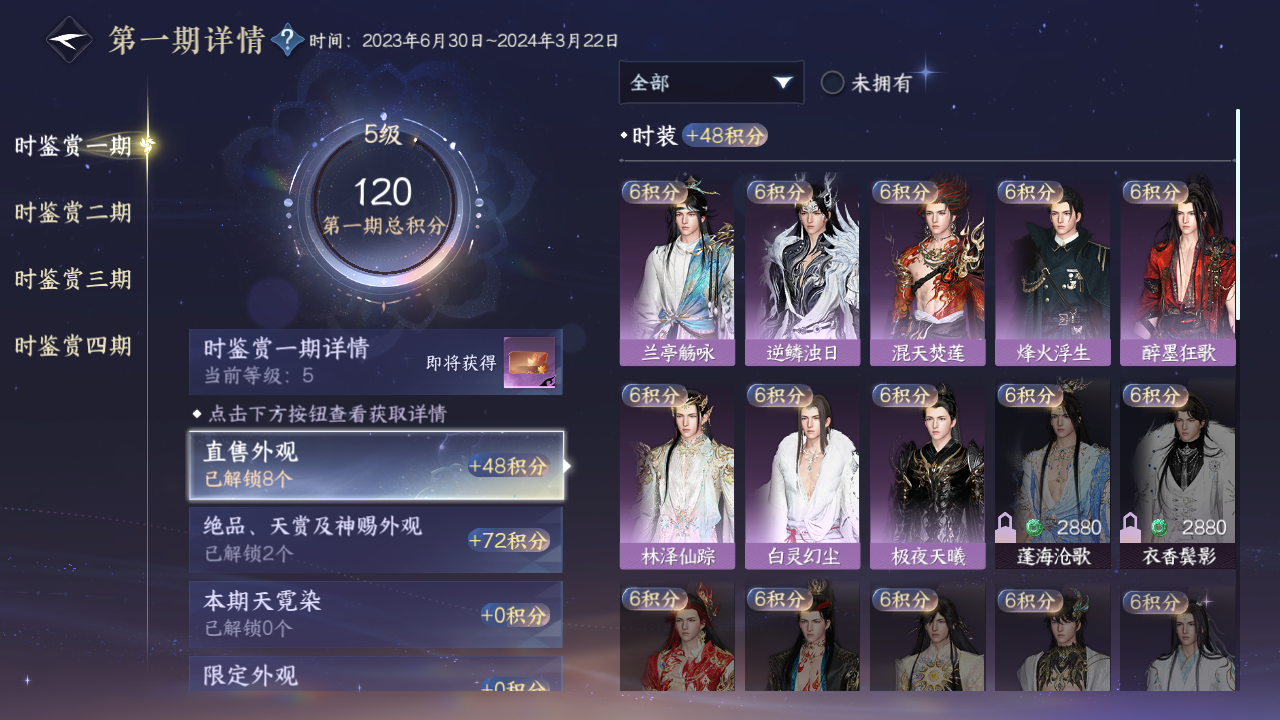Viewport: 1280px width, 720px height.
Task: Select the 兰亭觞咏 costume thumbnail
Action: (x=677, y=273)
